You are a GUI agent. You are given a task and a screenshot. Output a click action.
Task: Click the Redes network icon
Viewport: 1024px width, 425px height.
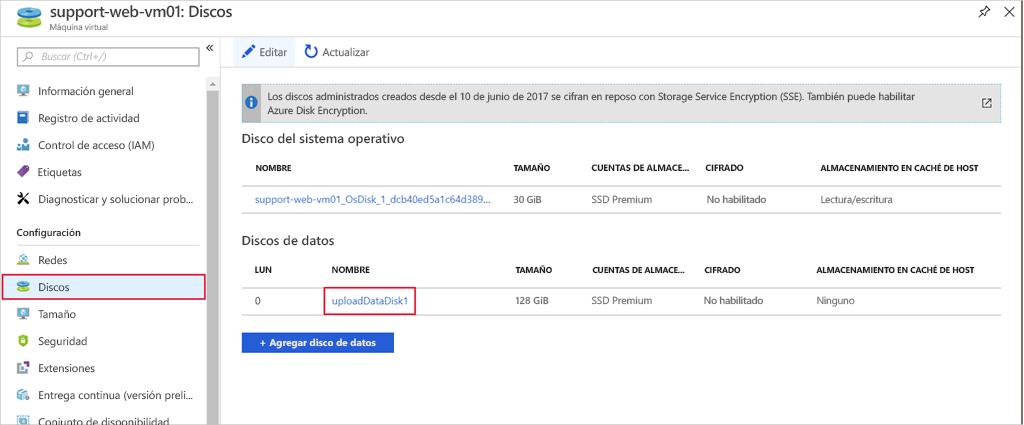point(23,260)
